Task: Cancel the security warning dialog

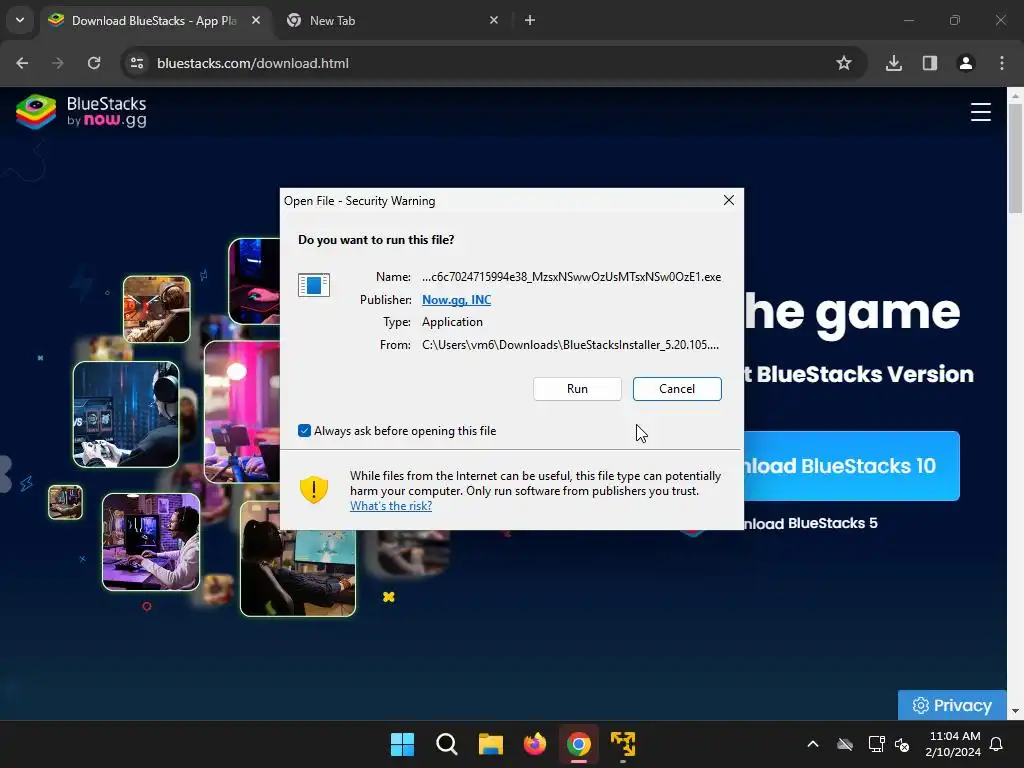Action: pyautogui.click(x=677, y=389)
